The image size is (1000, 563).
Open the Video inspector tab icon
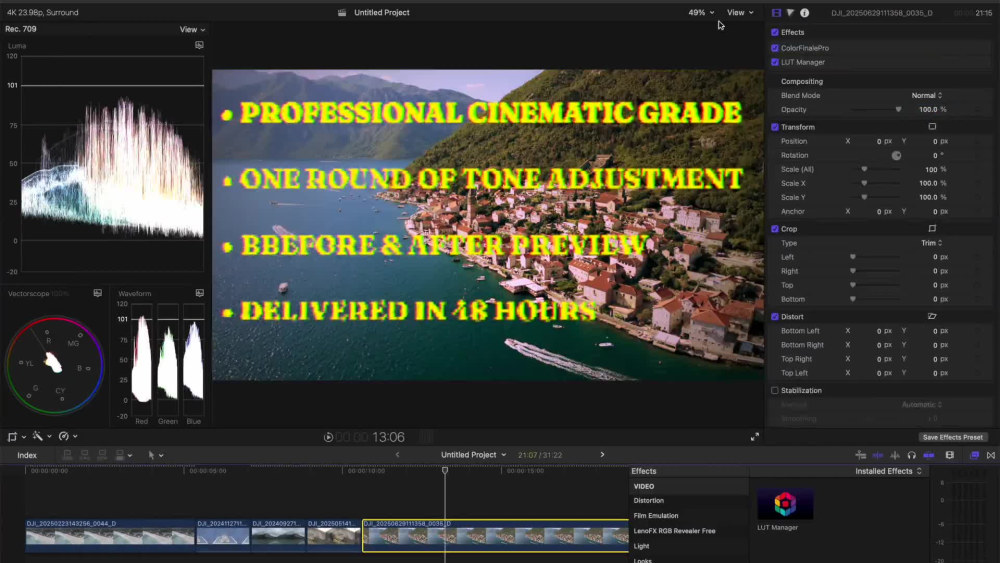coord(776,13)
